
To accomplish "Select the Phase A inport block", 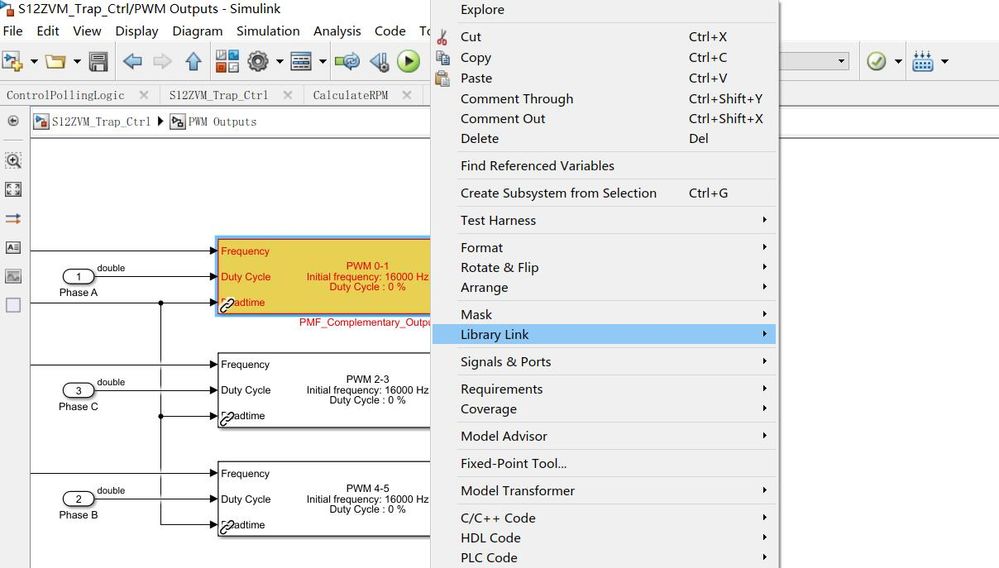I will 78,276.
